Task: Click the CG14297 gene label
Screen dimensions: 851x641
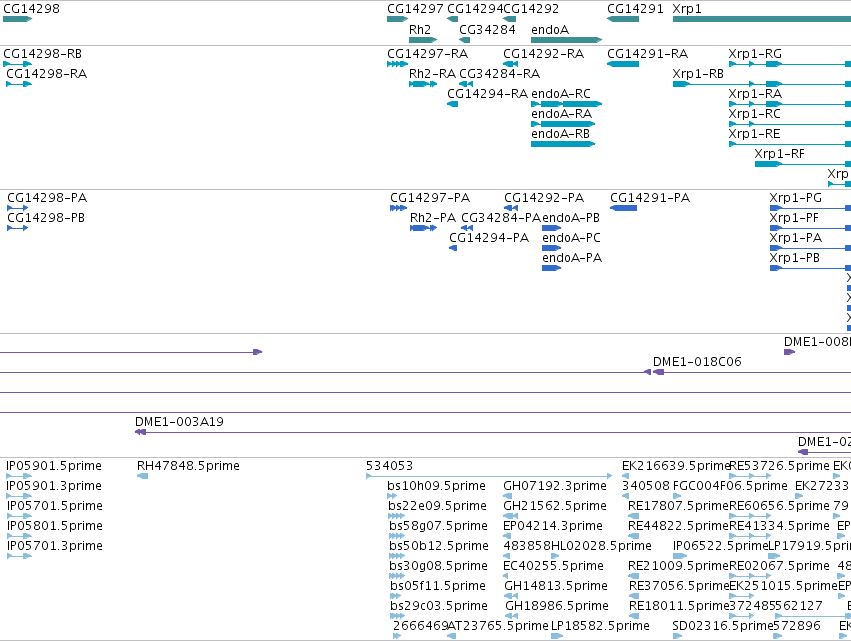Action: [415, 9]
